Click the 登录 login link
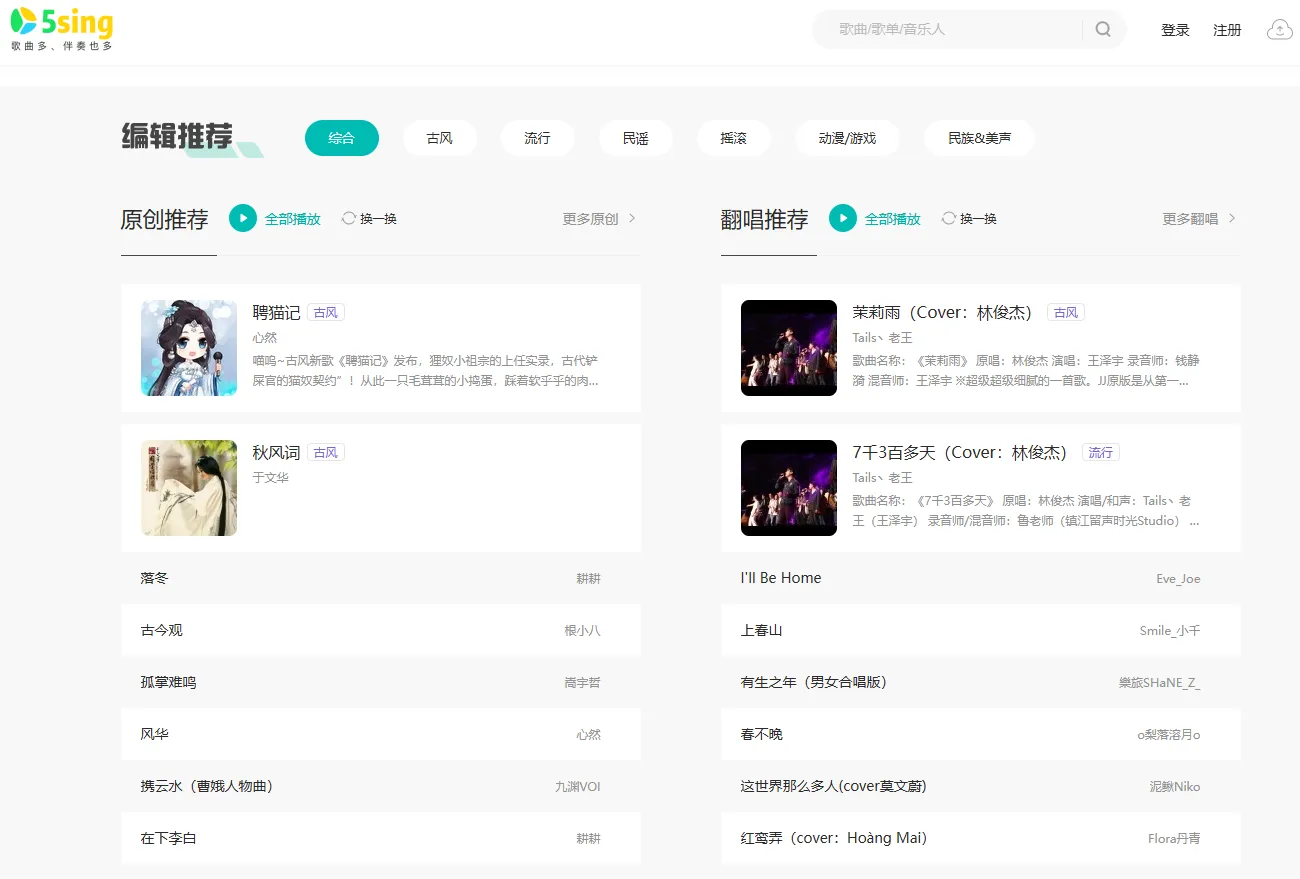 (x=1175, y=30)
